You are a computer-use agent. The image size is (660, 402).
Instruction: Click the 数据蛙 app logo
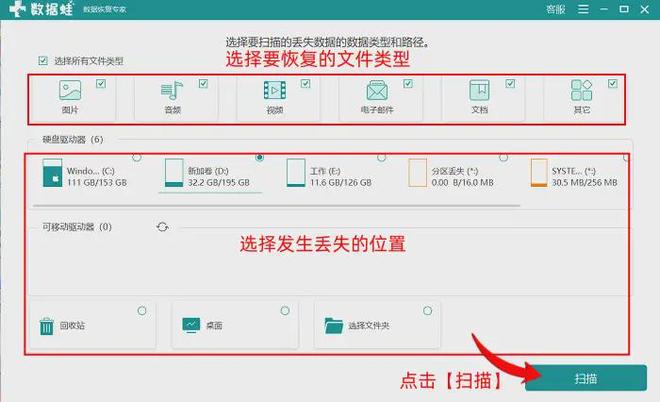click(41, 9)
